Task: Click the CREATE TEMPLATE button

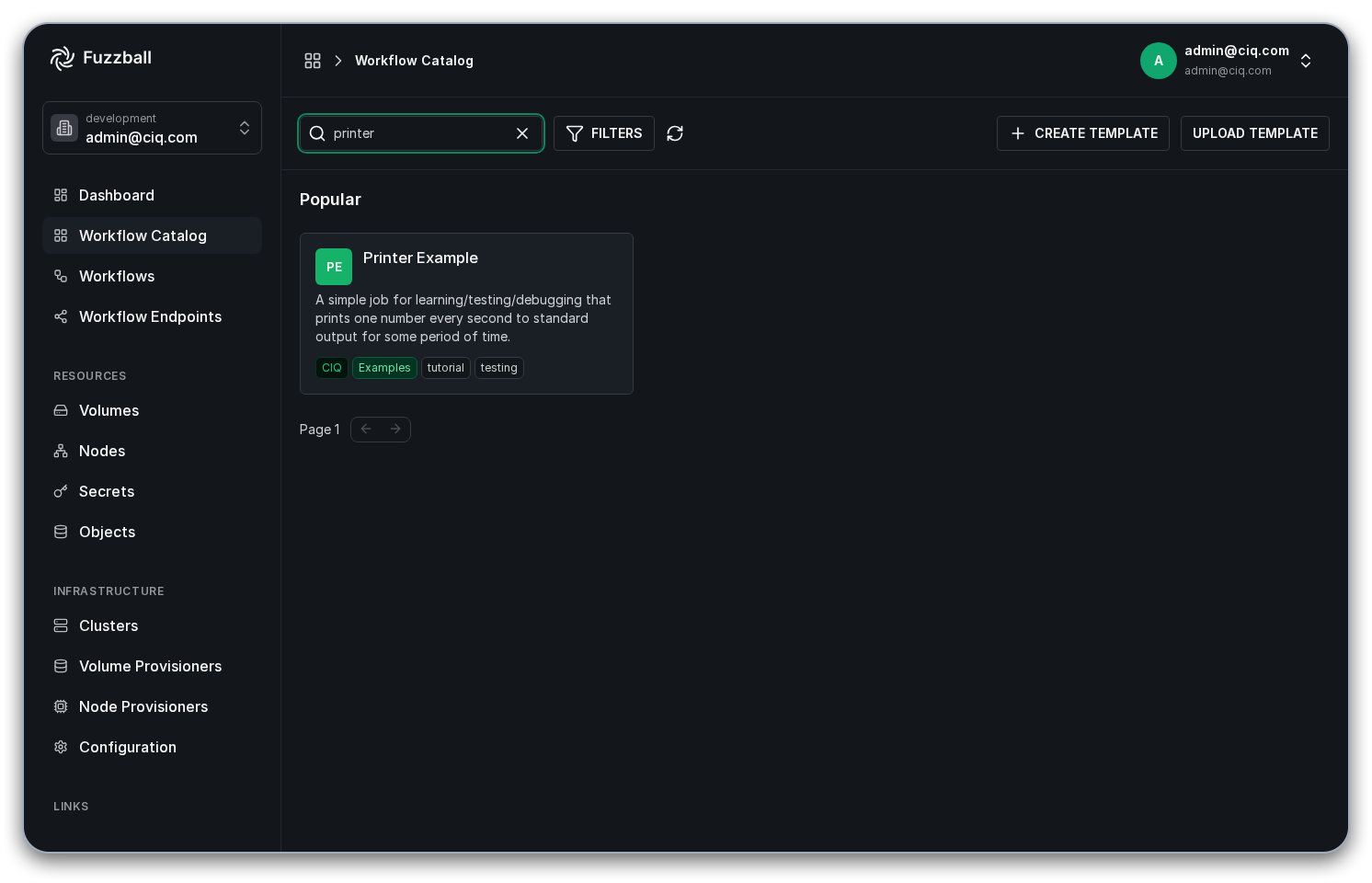Action: point(1083,133)
